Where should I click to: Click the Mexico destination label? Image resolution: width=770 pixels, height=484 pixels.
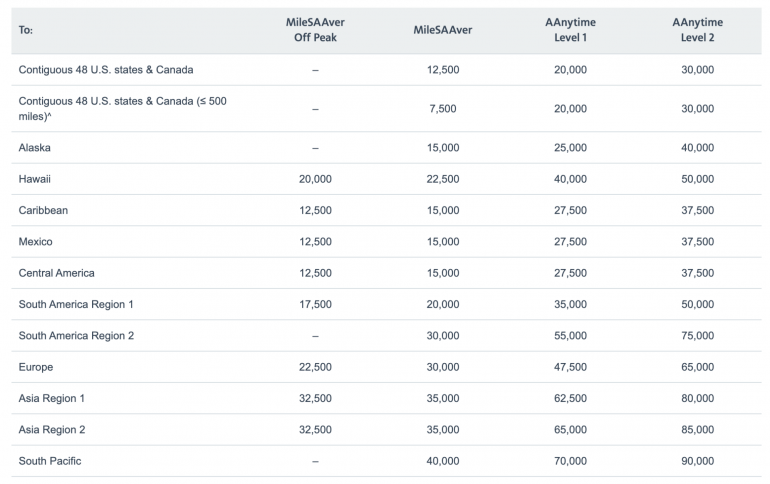point(36,242)
